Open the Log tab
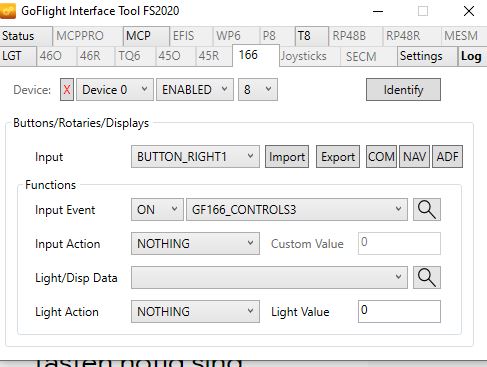This screenshot has height=367, width=487. pos(471,56)
